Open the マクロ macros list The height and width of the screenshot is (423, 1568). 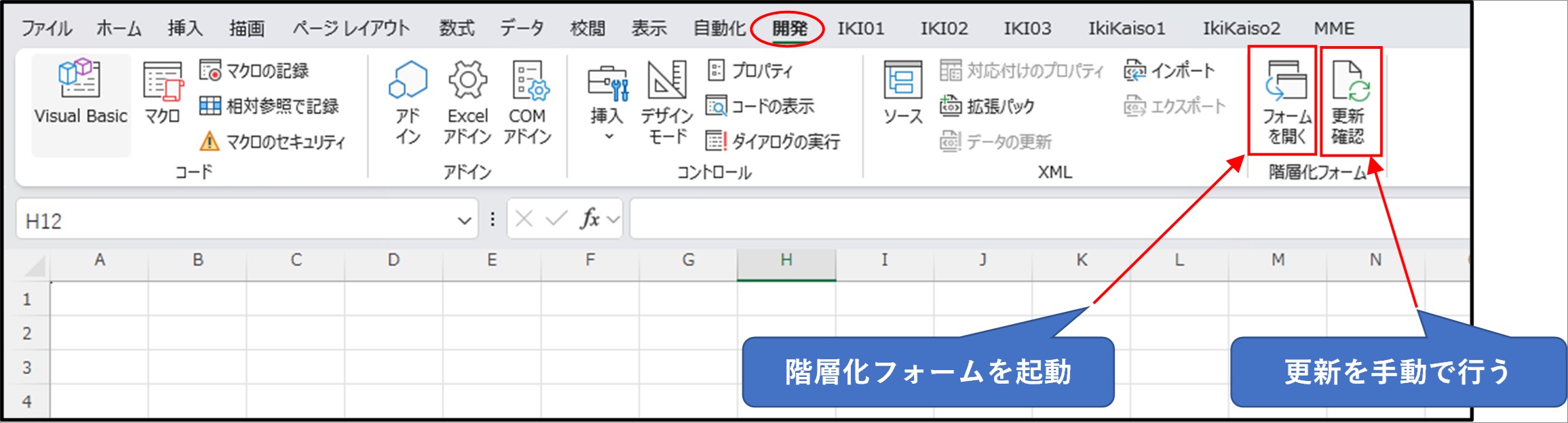pyautogui.click(x=163, y=93)
